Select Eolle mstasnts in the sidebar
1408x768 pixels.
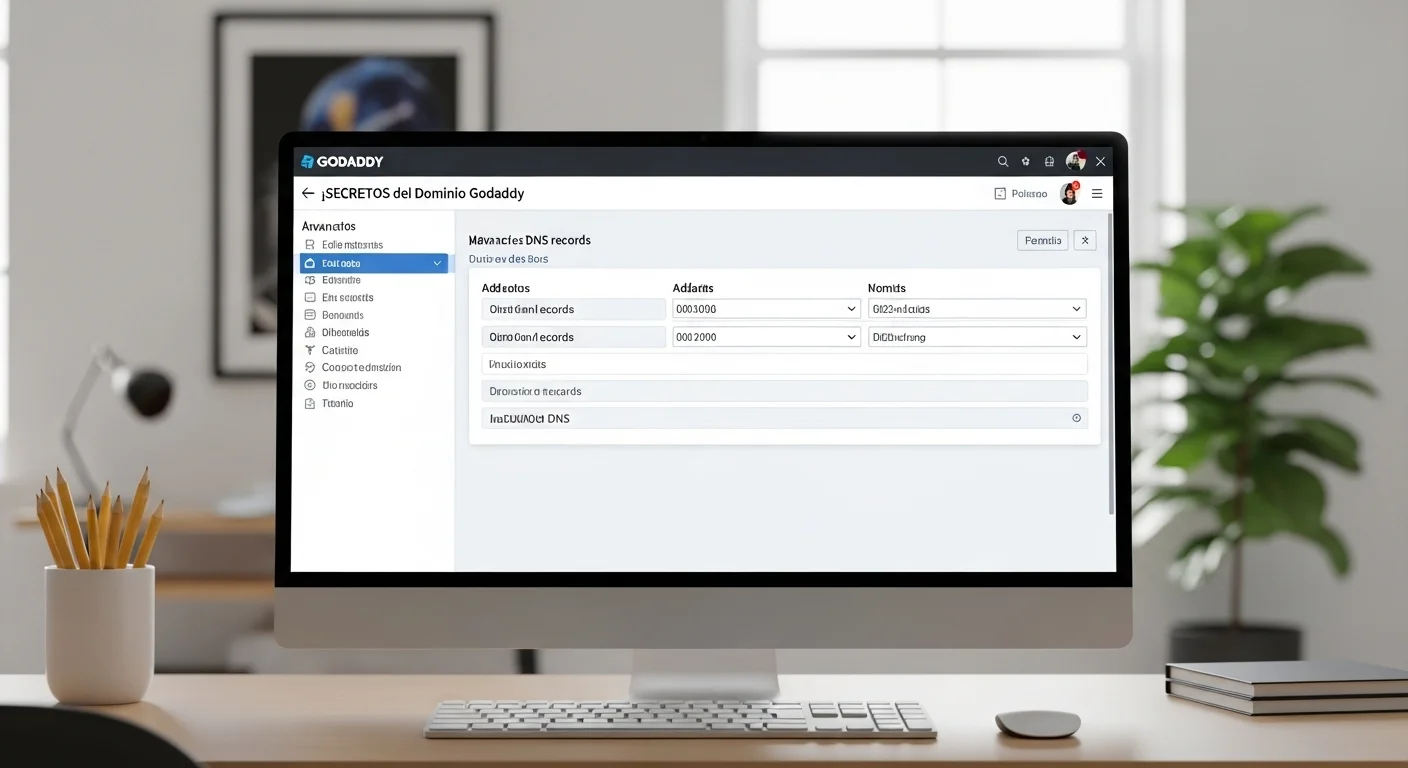[x=352, y=245]
